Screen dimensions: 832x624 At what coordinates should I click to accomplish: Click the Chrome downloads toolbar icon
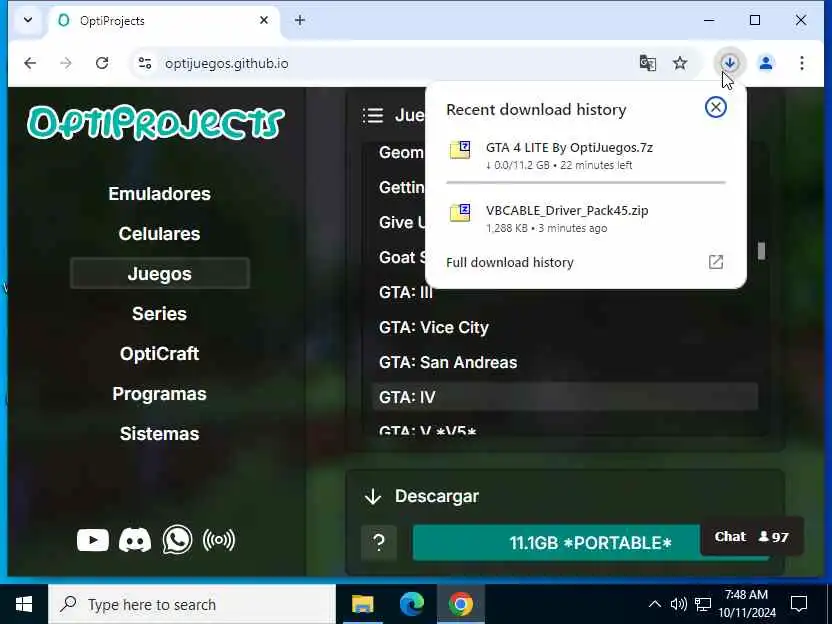click(x=730, y=63)
